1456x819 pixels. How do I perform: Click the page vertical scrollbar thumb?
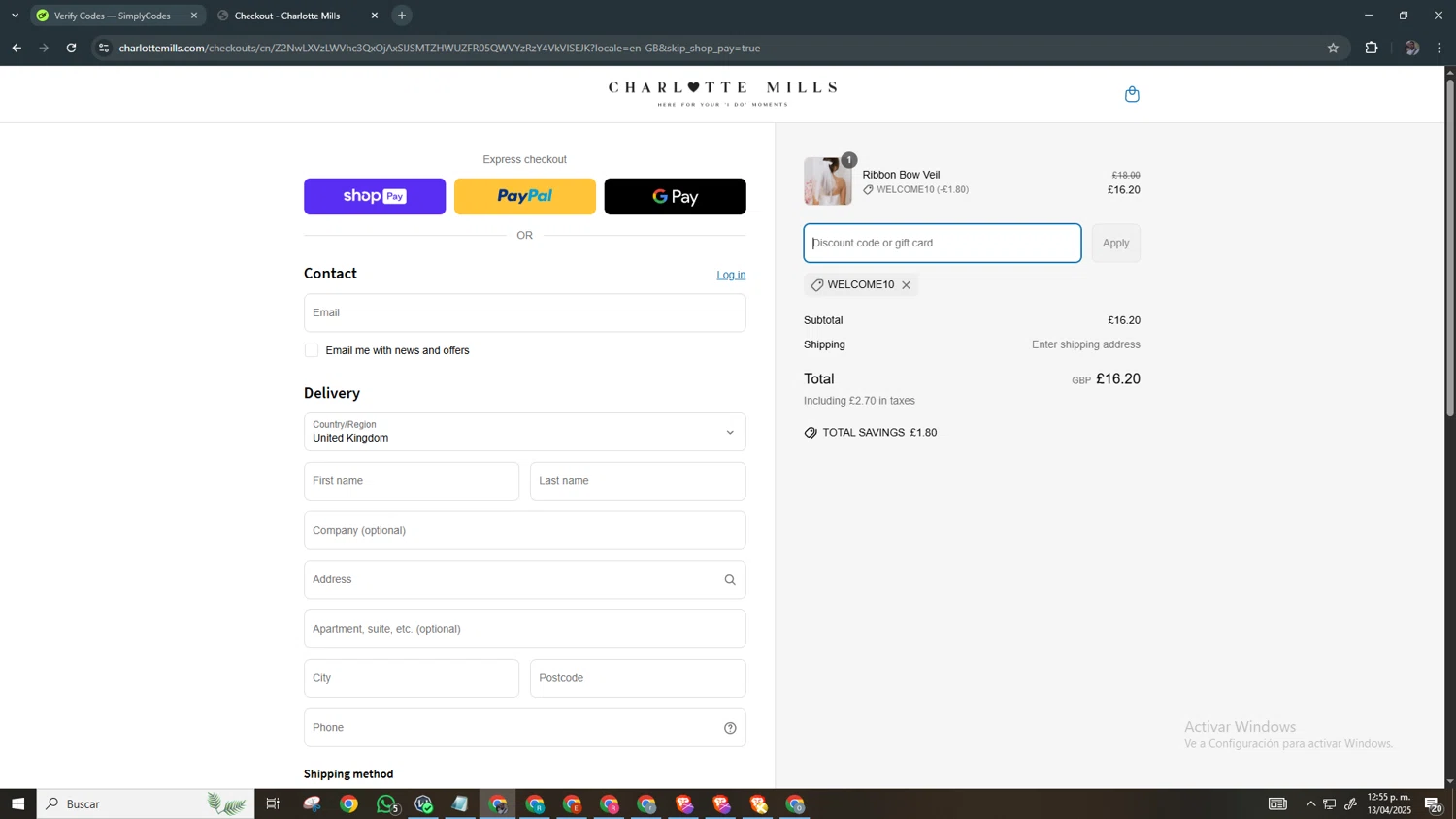coord(1450,247)
